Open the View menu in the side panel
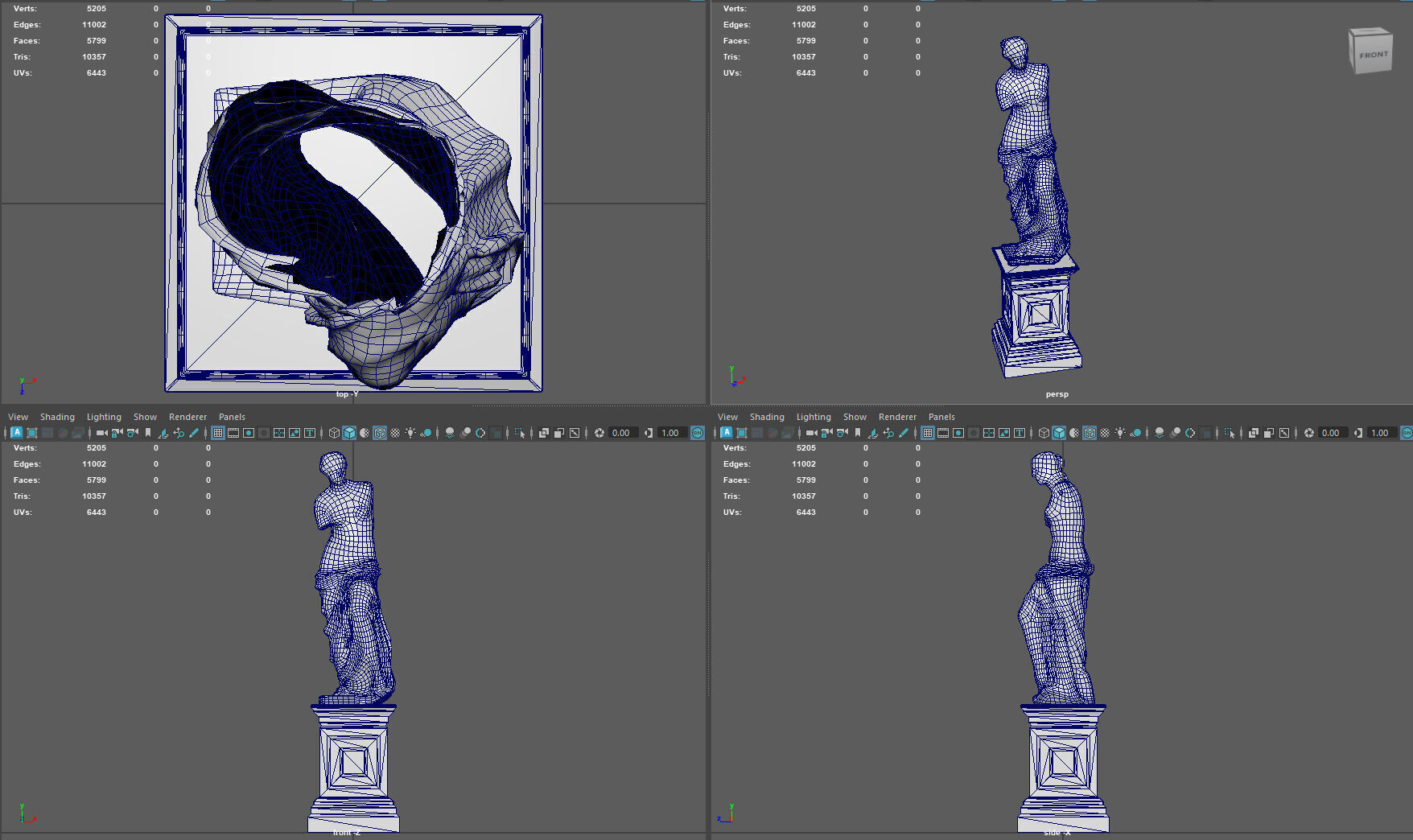 [x=727, y=417]
